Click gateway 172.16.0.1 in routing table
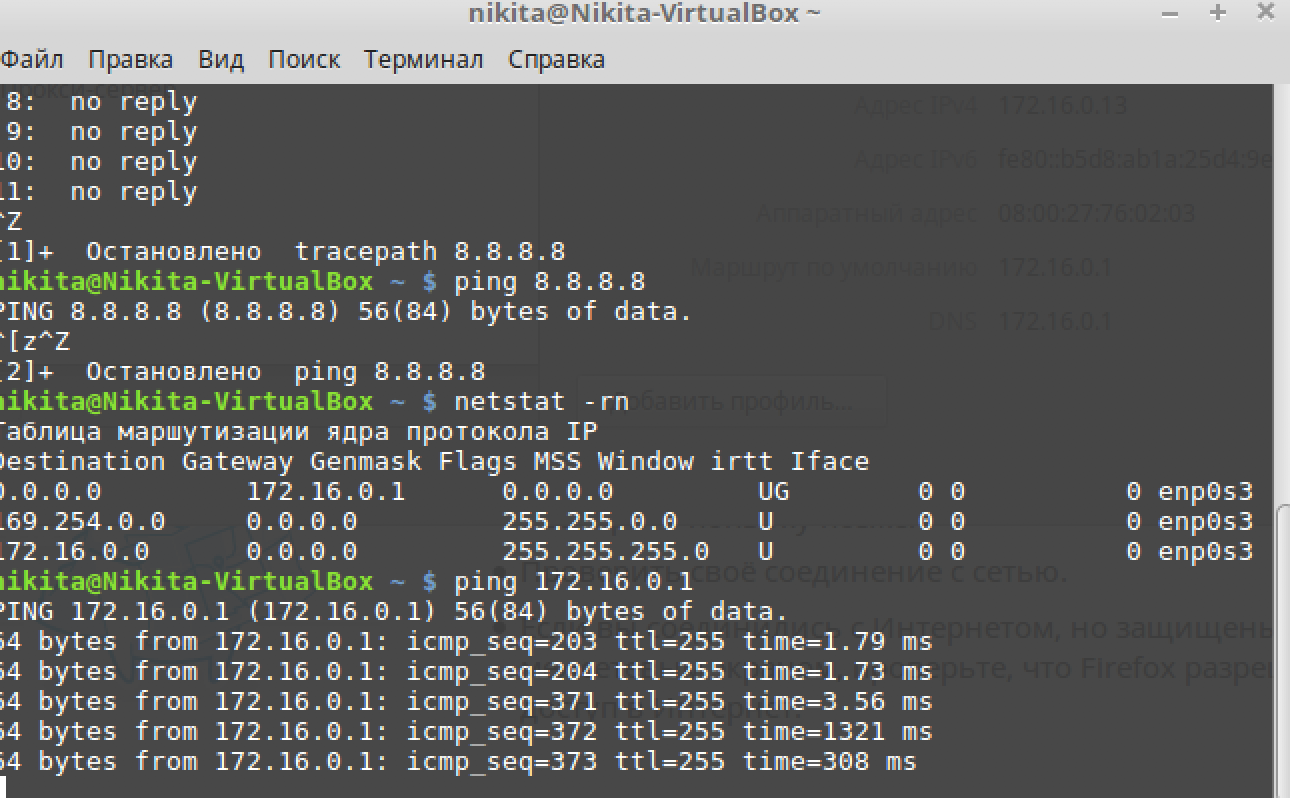1290x798 pixels. (325, 491)
